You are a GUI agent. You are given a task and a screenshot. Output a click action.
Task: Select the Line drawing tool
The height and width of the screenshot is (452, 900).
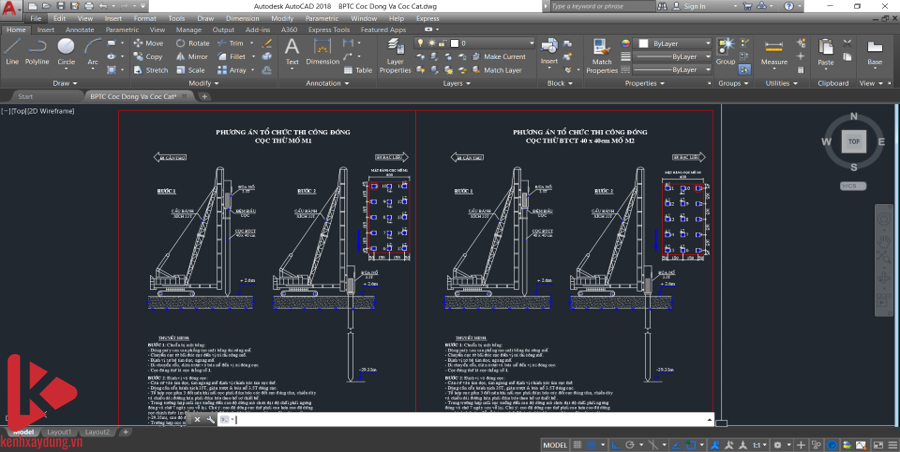tap(12, 50)
